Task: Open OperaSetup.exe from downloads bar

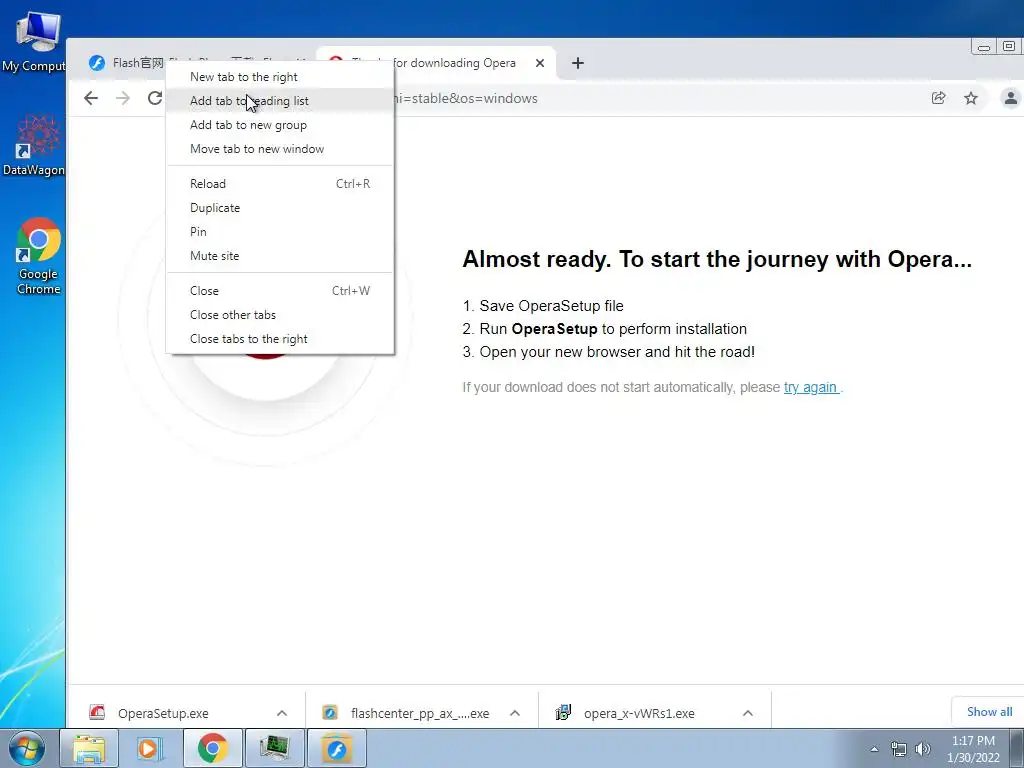Action: (x=163, y=713)
